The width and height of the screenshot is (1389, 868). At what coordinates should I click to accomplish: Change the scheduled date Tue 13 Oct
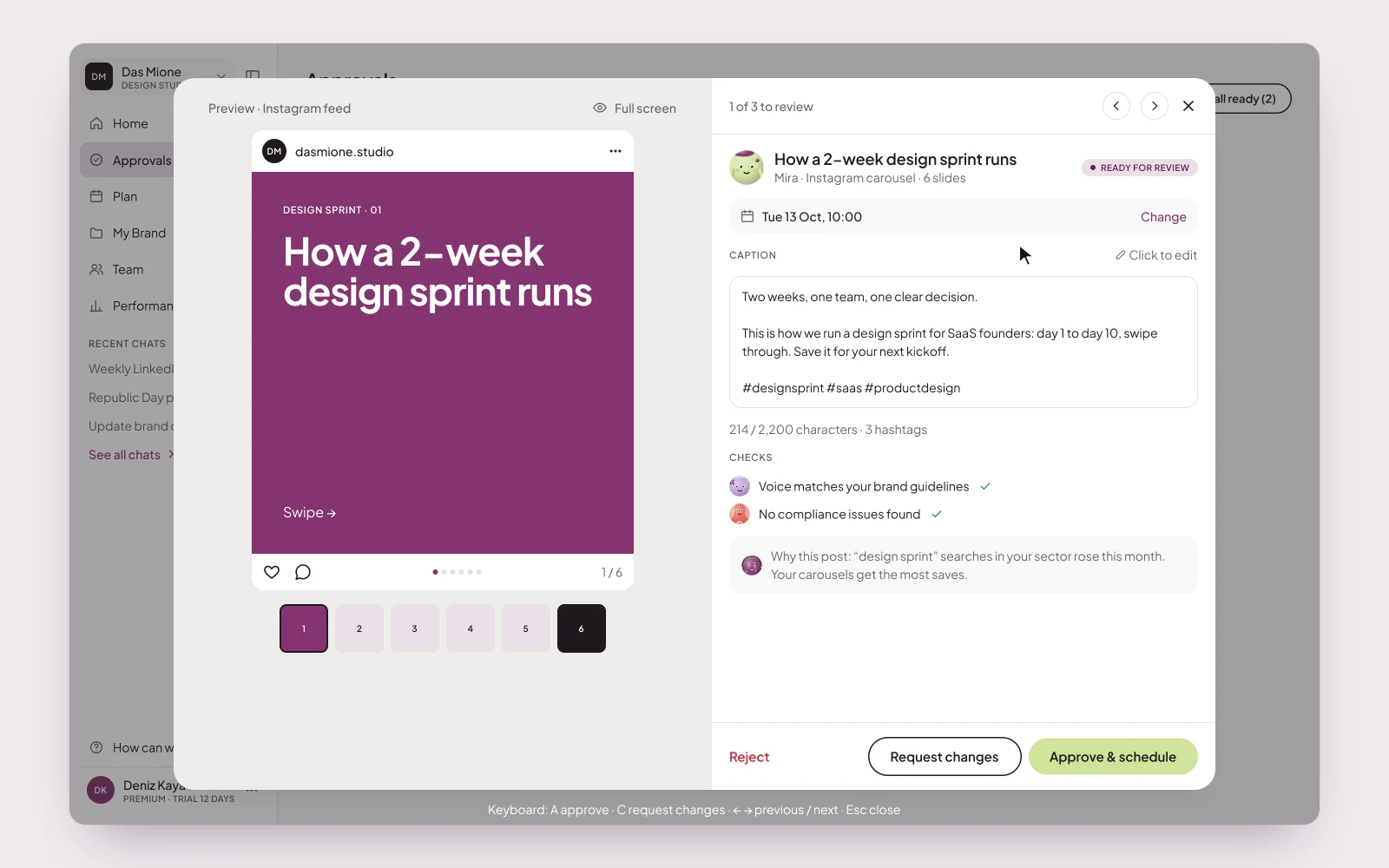tap(1163, 217)
